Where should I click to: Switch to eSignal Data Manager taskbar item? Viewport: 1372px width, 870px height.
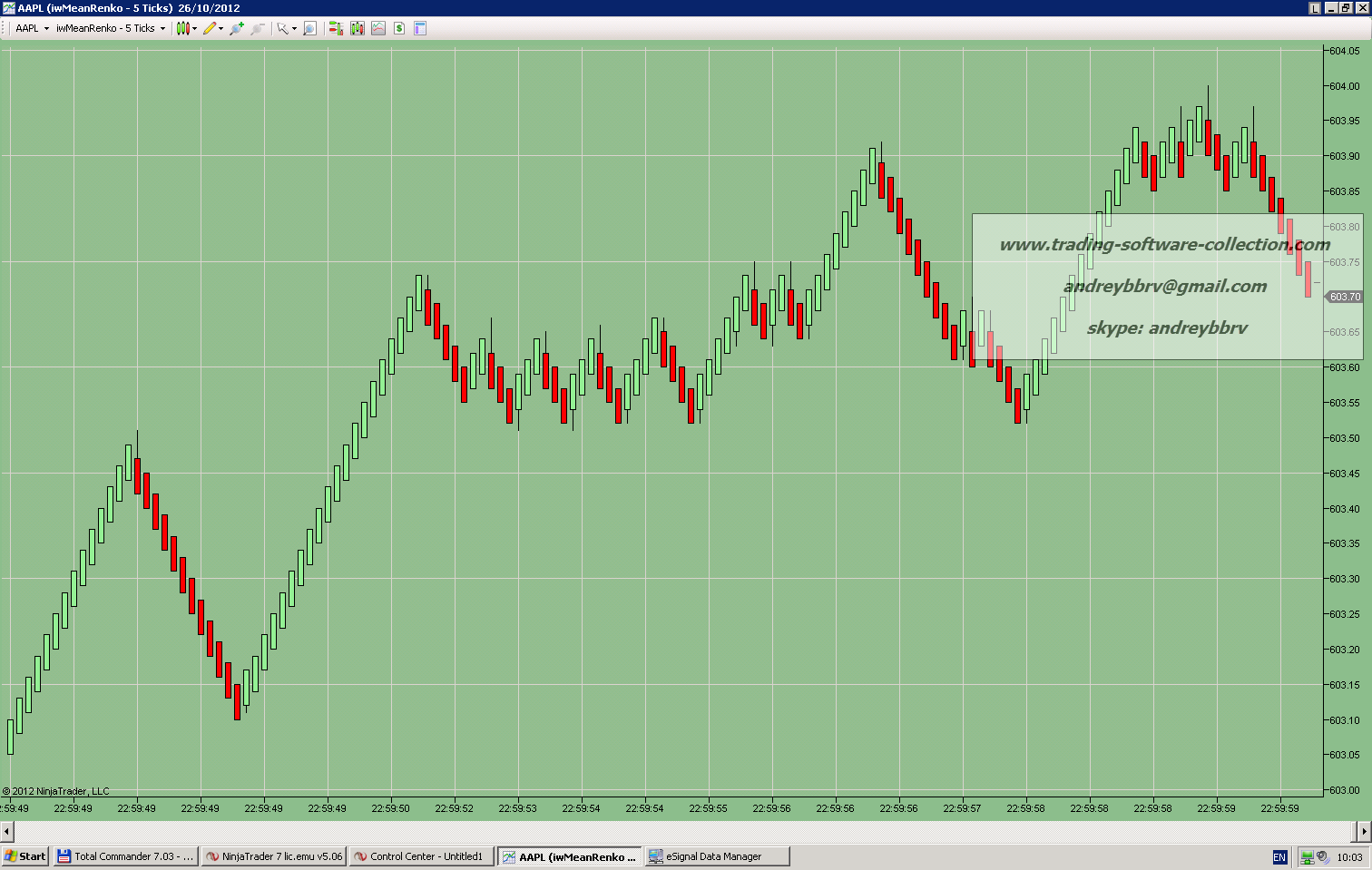(x=717, y=856)
